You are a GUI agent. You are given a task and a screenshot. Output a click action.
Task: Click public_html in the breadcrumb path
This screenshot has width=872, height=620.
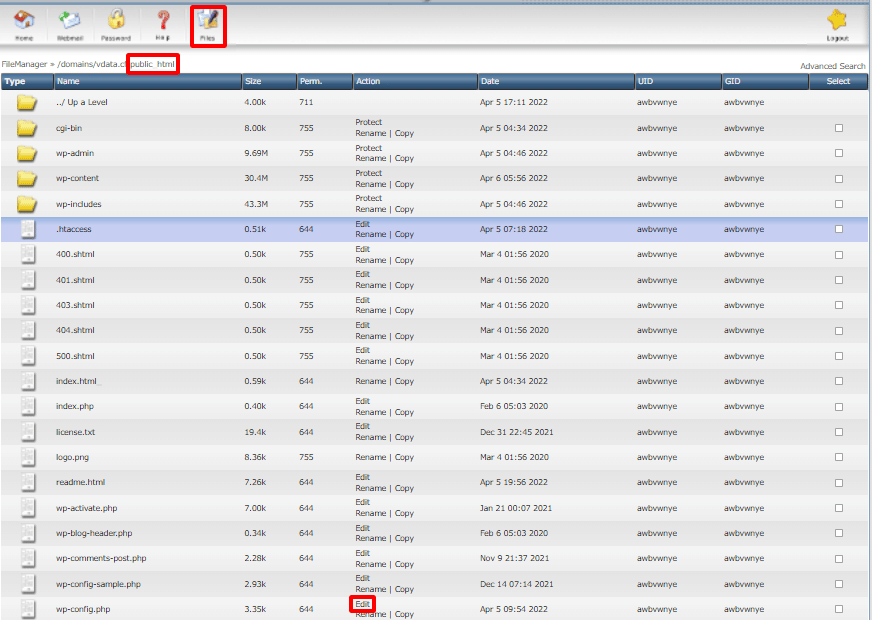point(153,64)
